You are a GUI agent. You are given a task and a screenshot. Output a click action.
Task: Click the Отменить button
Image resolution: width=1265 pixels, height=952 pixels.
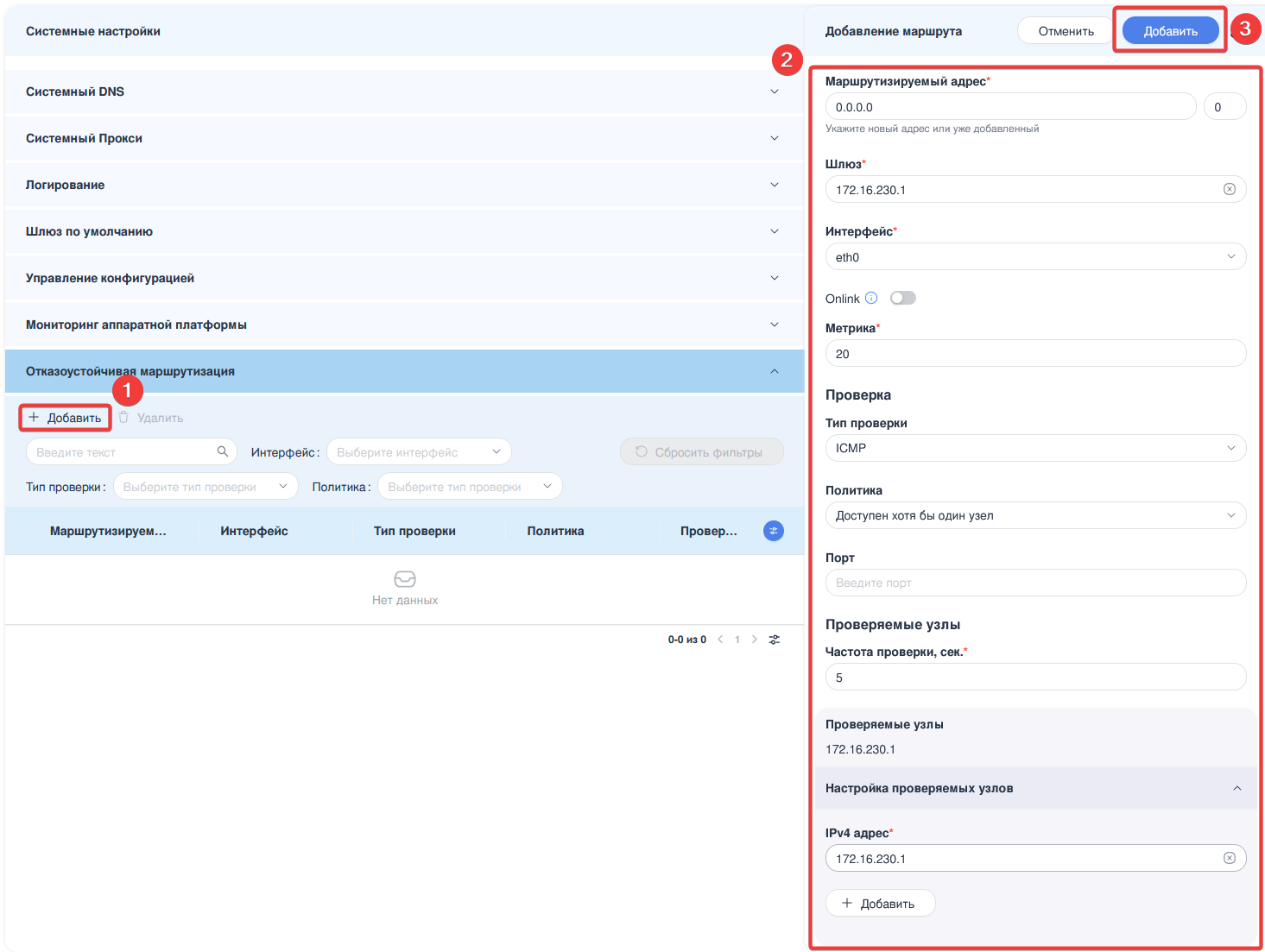tap(1066, 31)
